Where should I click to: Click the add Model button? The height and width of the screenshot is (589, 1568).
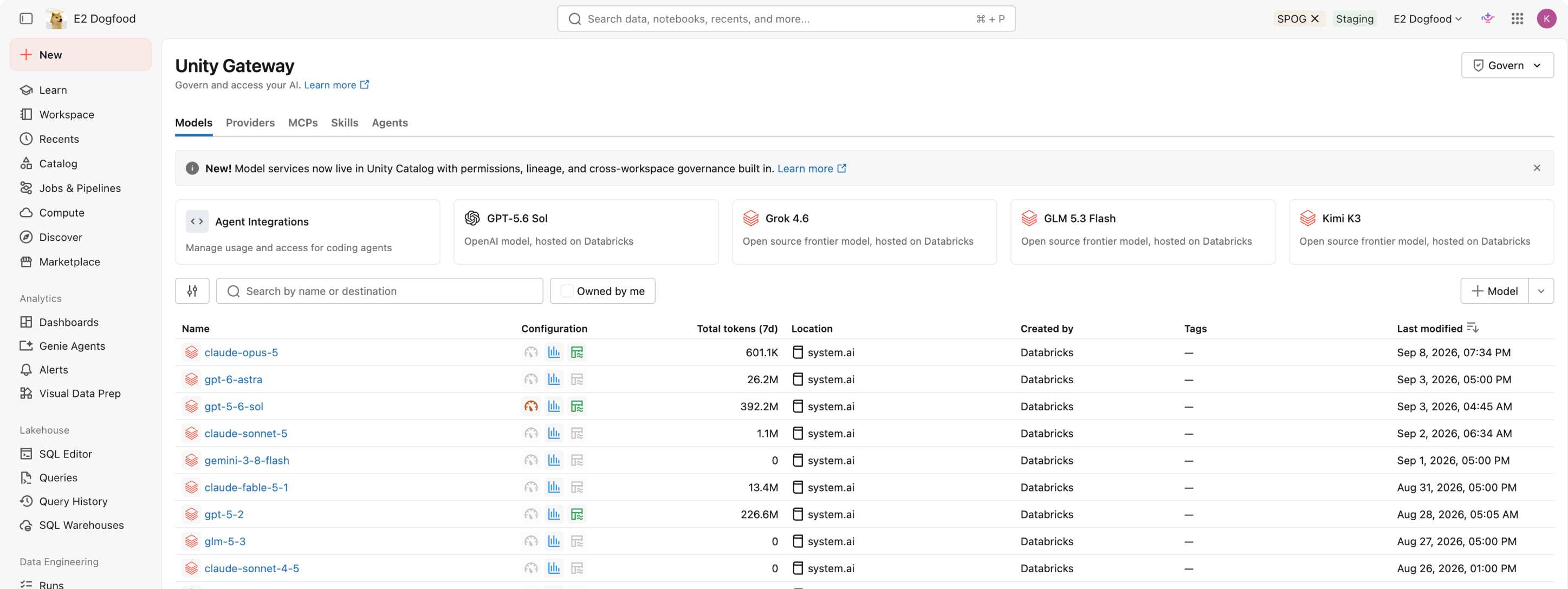click(1494, 291)
